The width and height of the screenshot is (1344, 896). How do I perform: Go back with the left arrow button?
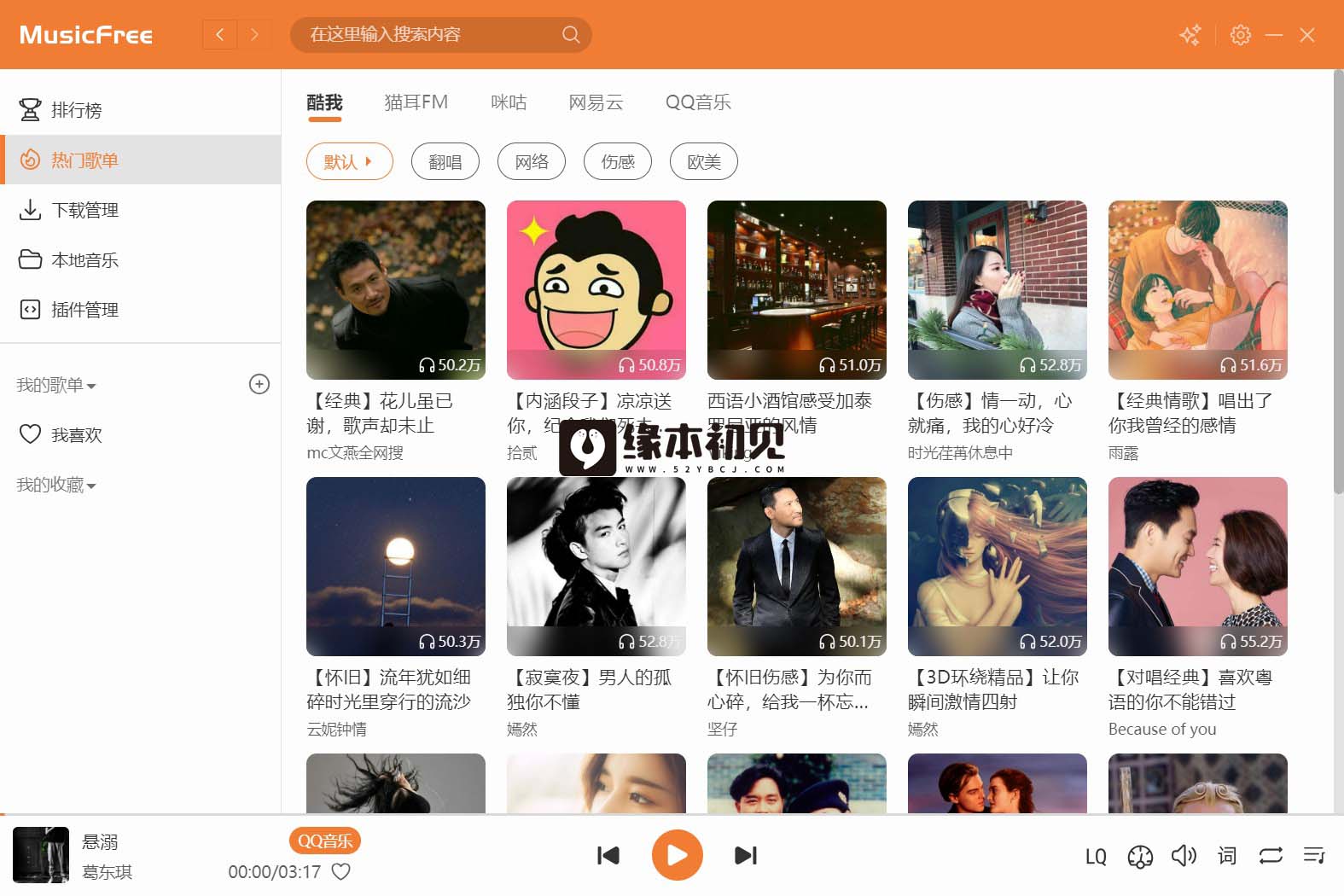click(x=219, y=35)
